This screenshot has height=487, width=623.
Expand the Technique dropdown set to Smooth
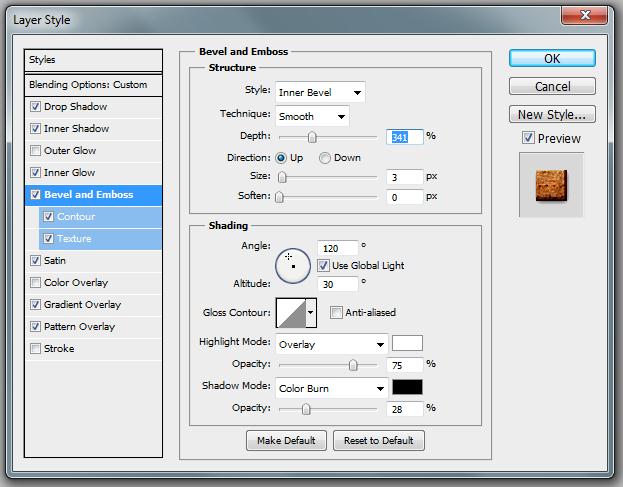click(312, 116)
